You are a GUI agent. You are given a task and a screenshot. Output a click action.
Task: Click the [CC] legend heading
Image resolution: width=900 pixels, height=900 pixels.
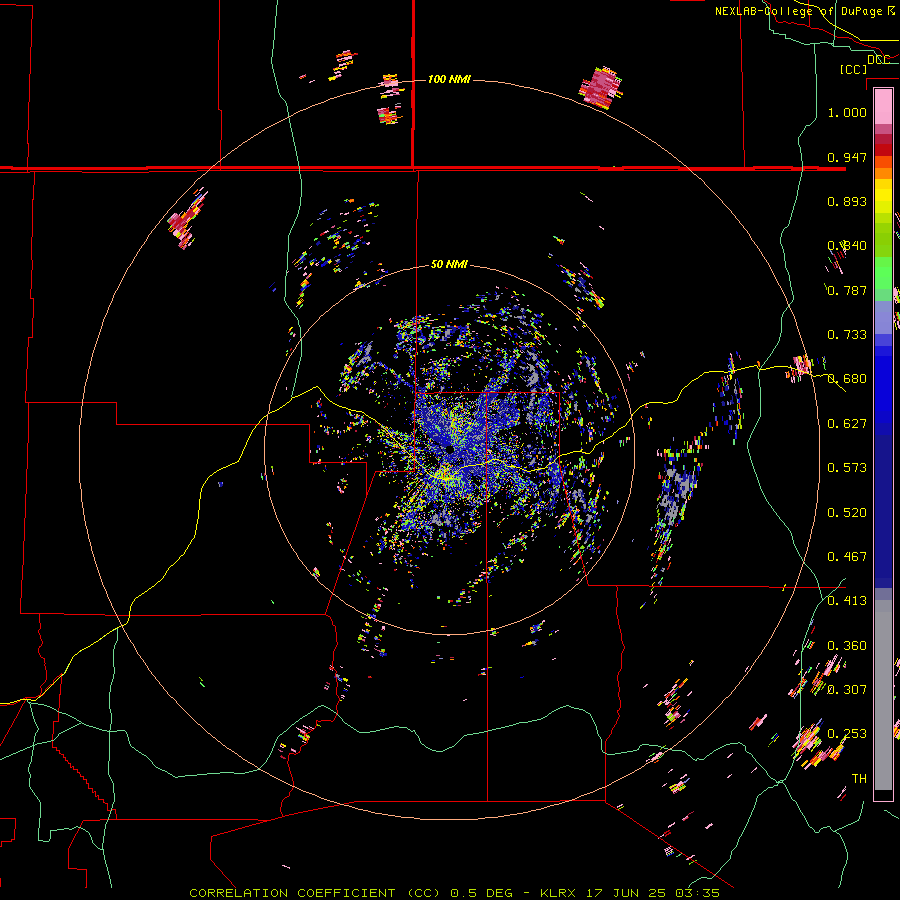pyautogui.click(x=854, y=69)
